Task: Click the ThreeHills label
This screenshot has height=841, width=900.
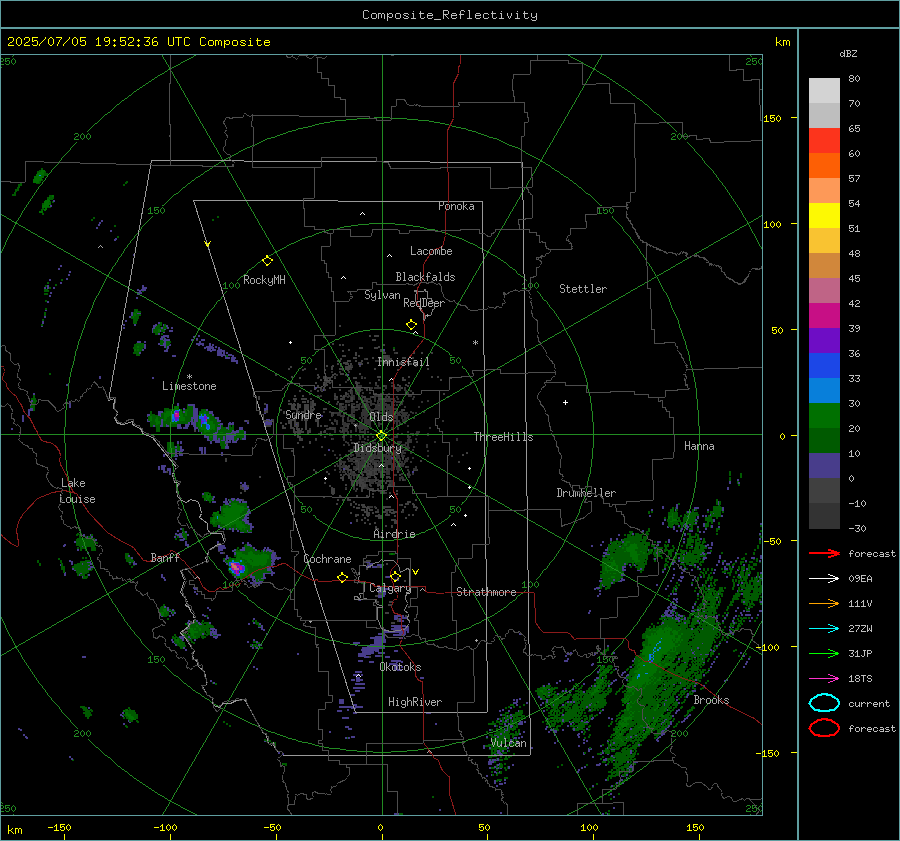Action: click(x=503, y=437)
